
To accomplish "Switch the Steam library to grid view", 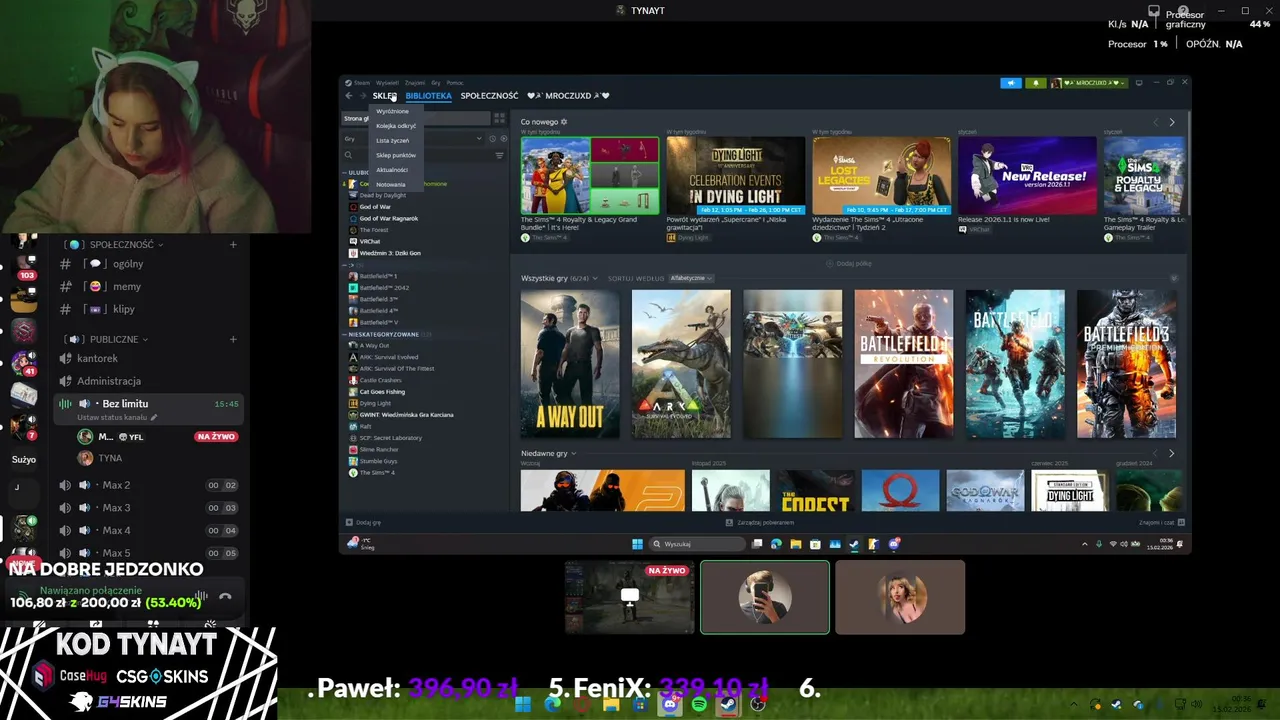I will point(499,118).
